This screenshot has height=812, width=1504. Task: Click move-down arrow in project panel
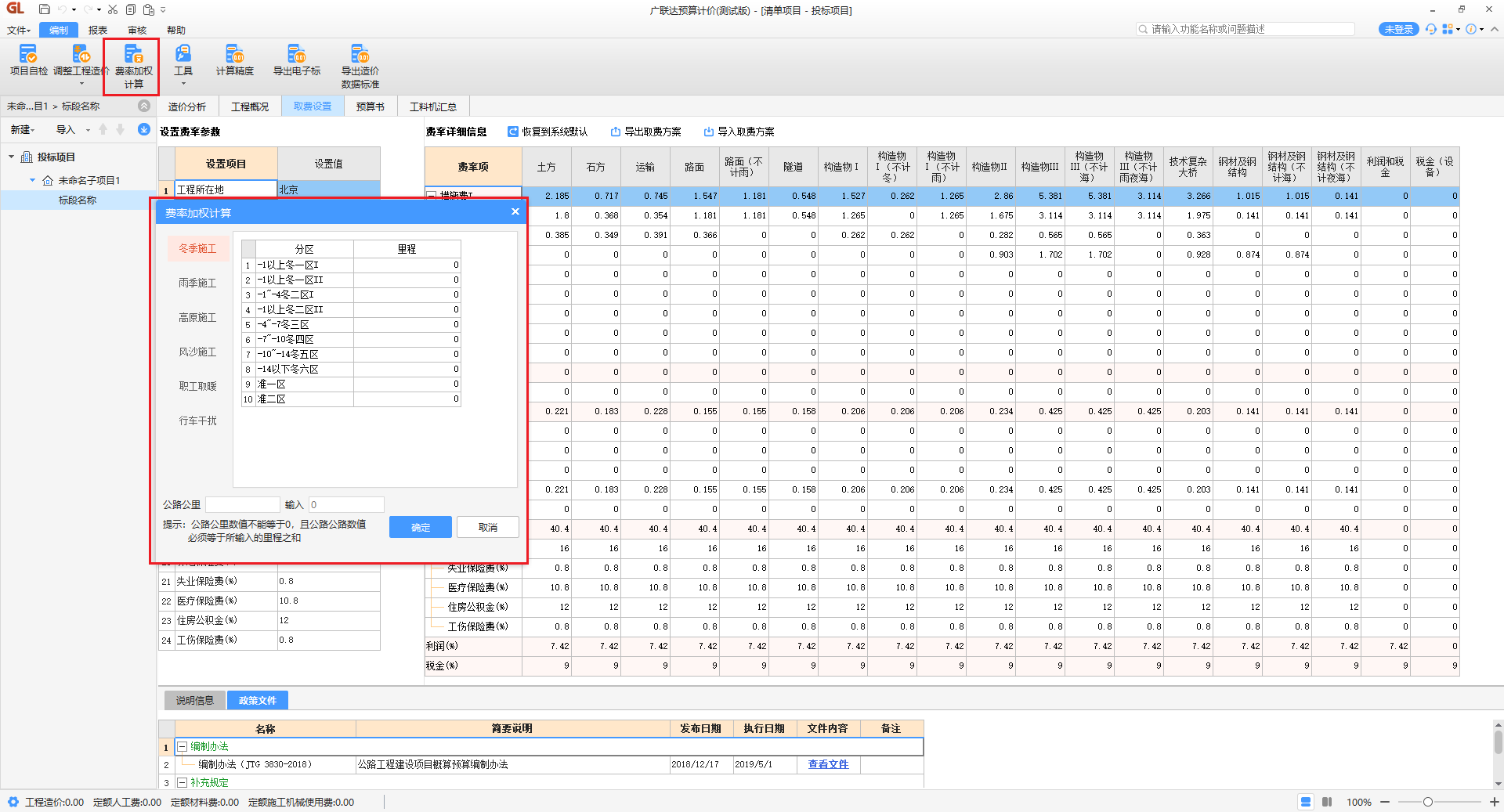pos(120,129)
